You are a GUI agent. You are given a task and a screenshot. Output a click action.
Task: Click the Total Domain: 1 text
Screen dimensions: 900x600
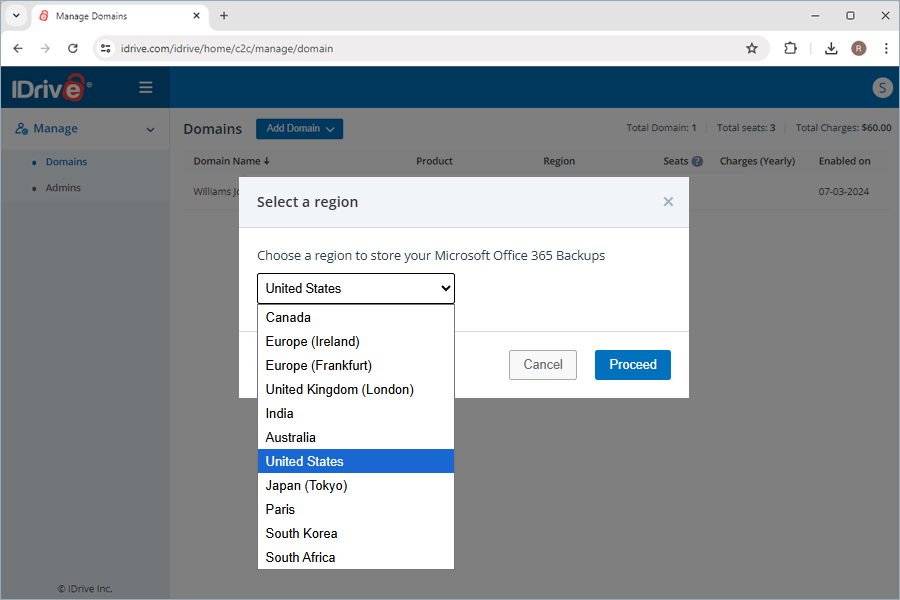click(661, 127)
